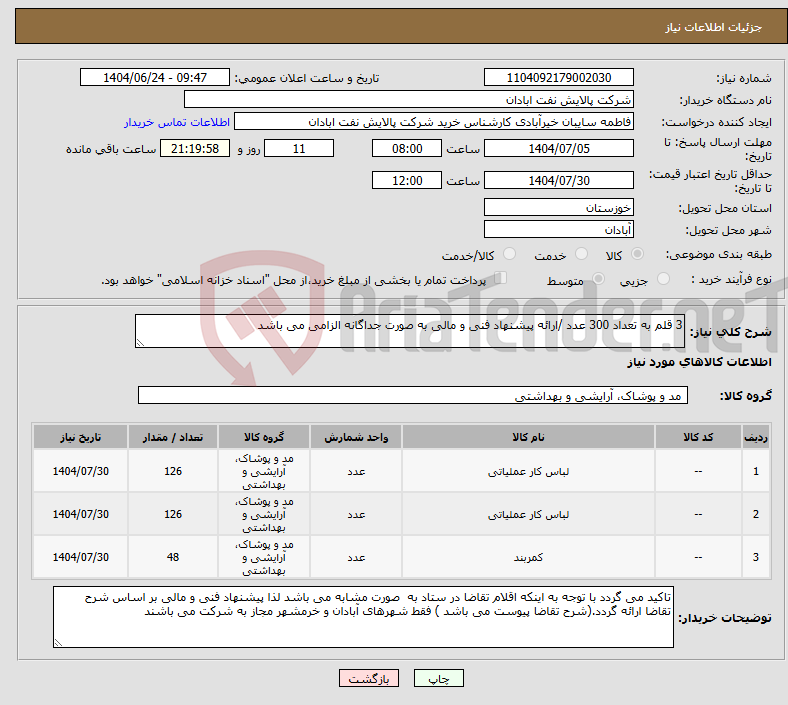Click the ردیف column header
Screen dimensions: 788x705
coord(756,437)
